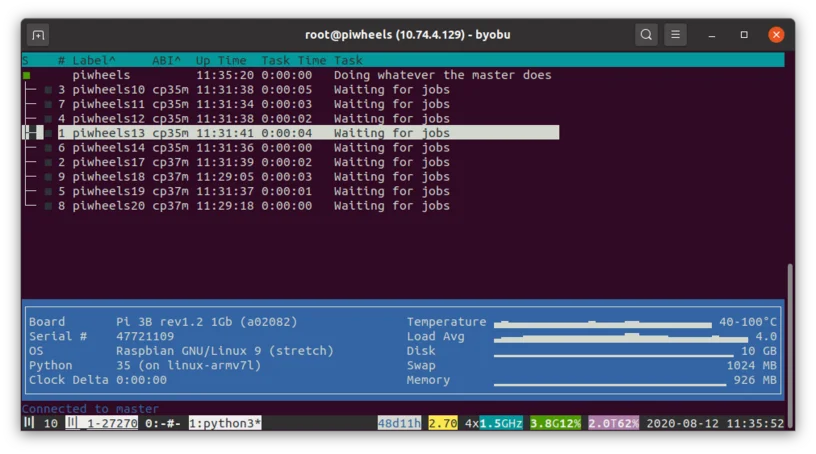Click the 40-100°C temperature range
Viewport: 816px width, 454px height.
[x=748, y=322]
